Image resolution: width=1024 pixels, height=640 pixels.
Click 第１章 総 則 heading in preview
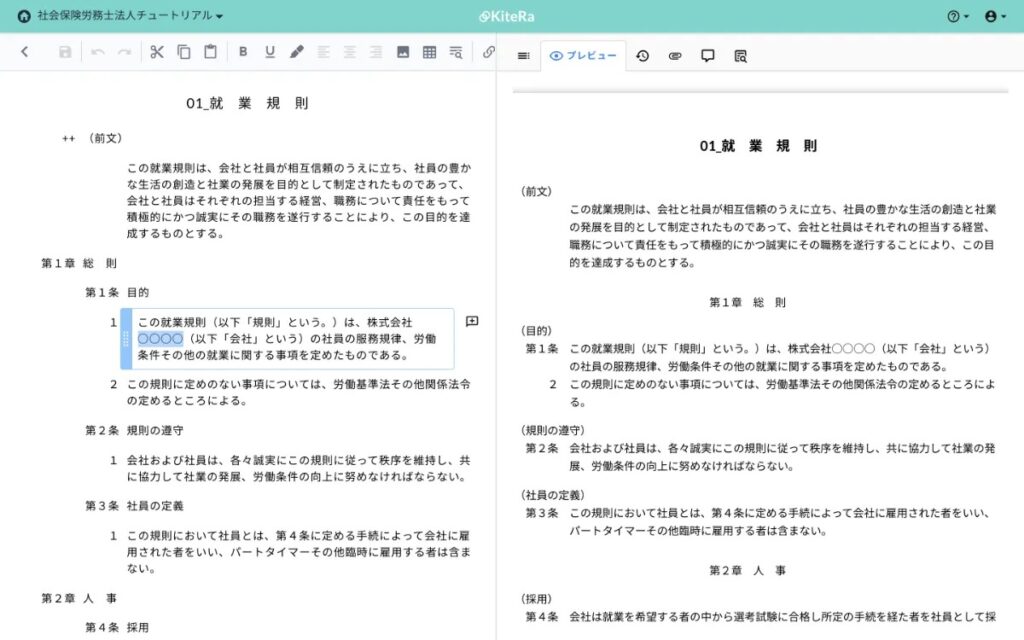pos(748,302)
